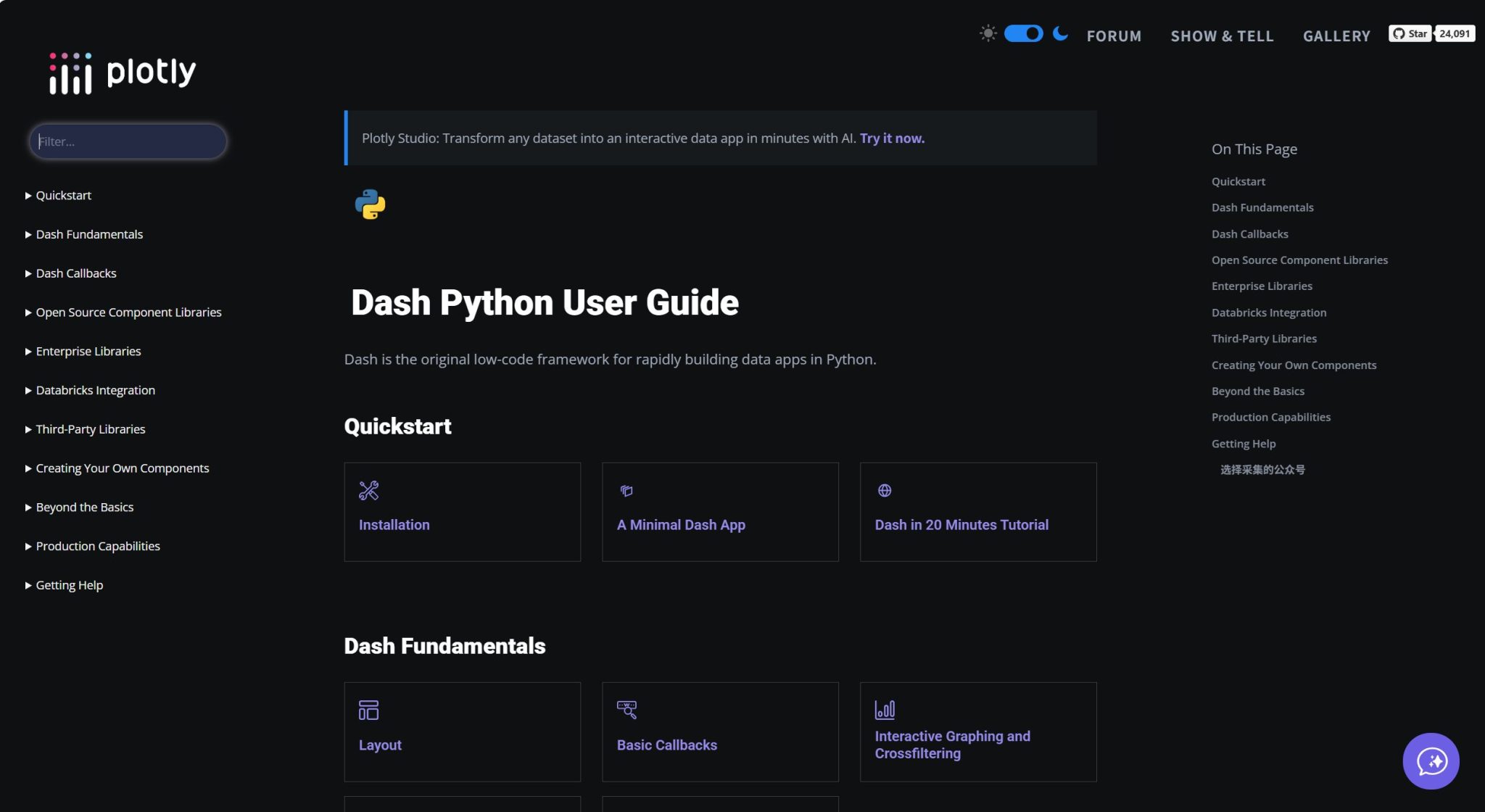Jump to Databricks Integration in On This Page
1485x812 pixels.
click(1268, 312)
